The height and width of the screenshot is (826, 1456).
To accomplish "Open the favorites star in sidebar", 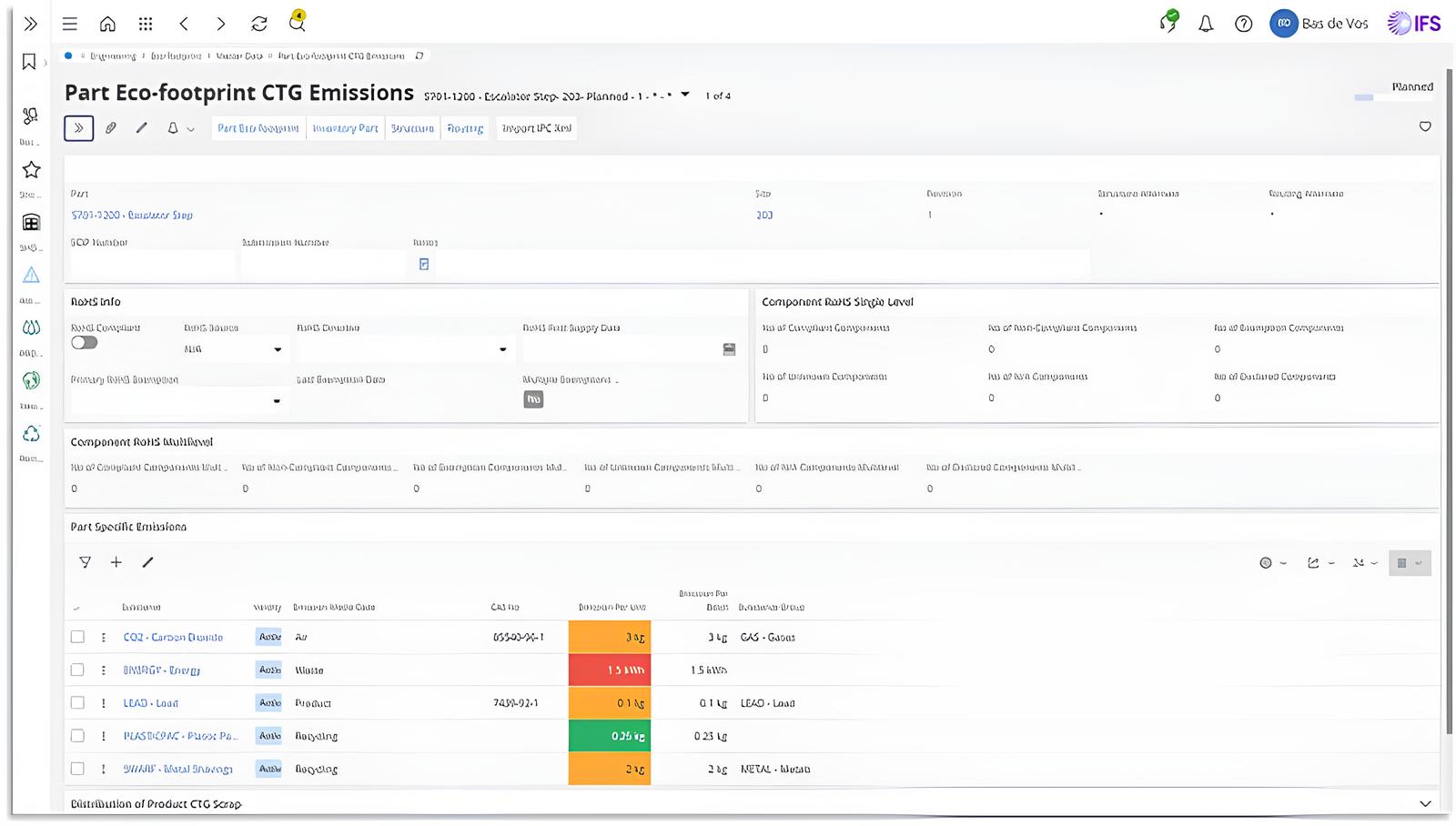I will pyautogui.click(x=31, y=169).
